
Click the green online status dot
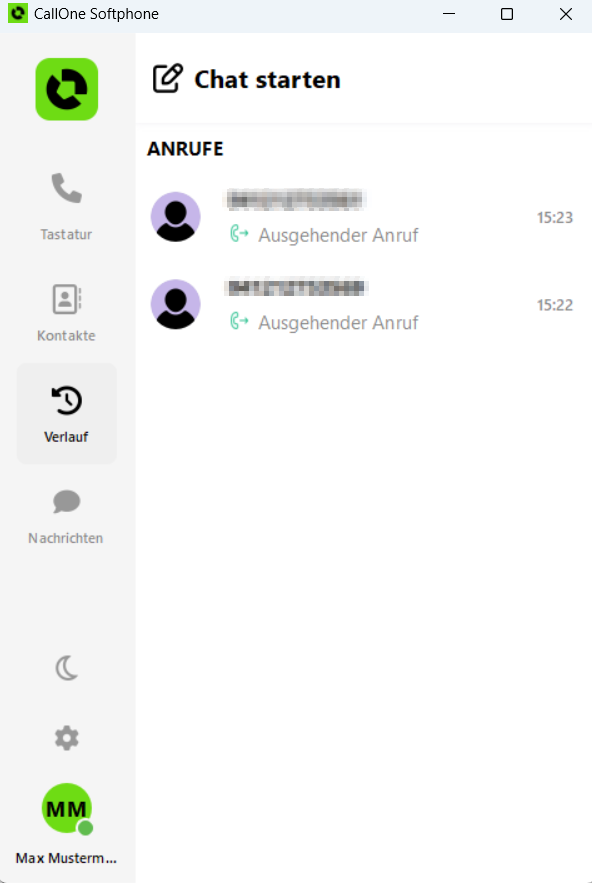[85, 828]
